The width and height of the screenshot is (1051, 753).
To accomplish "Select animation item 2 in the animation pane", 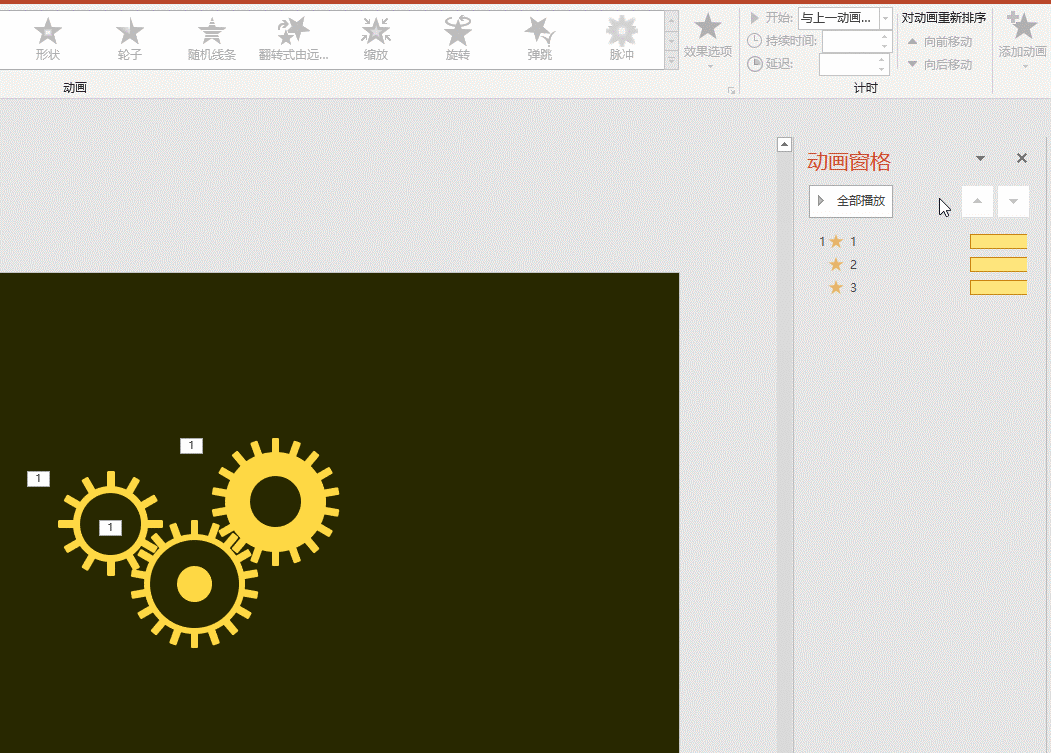I will coord(853,265).
